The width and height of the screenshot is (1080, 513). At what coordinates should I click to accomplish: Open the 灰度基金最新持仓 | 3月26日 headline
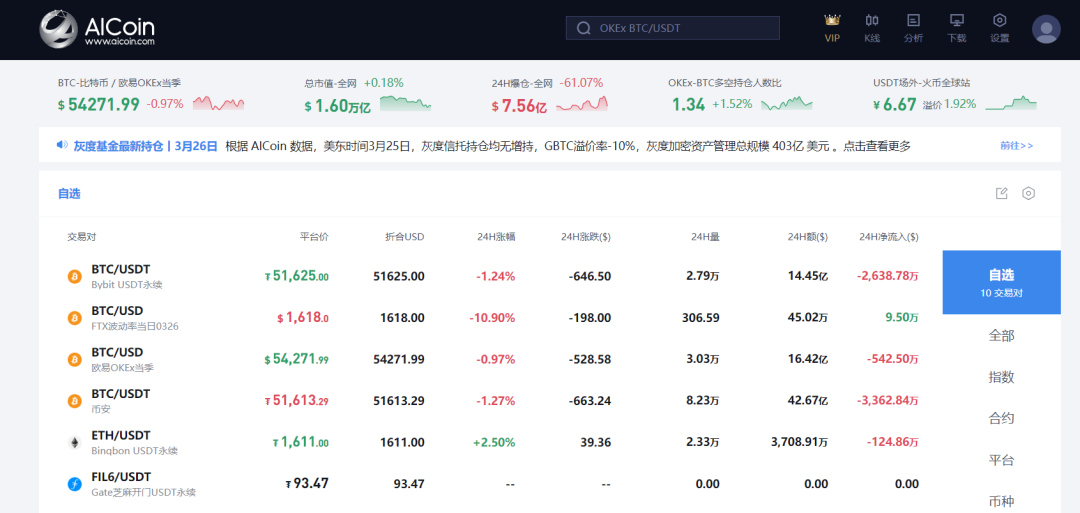coord(145,145)
